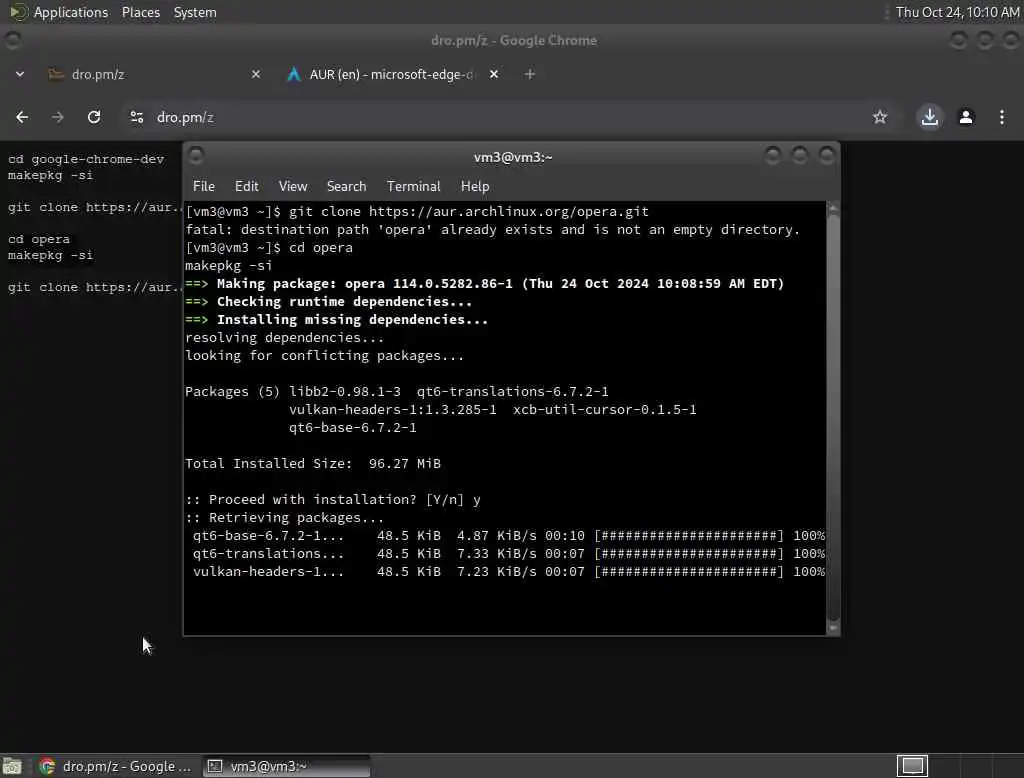Click terminal scrollbar up arrow
The width and height of the screenshot is (1024, 778).
[x=833, y=208]
